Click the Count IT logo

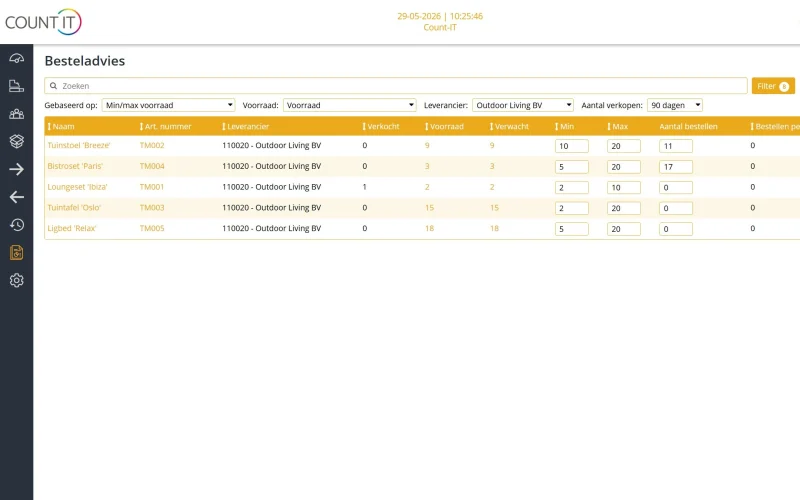(43, 22)
